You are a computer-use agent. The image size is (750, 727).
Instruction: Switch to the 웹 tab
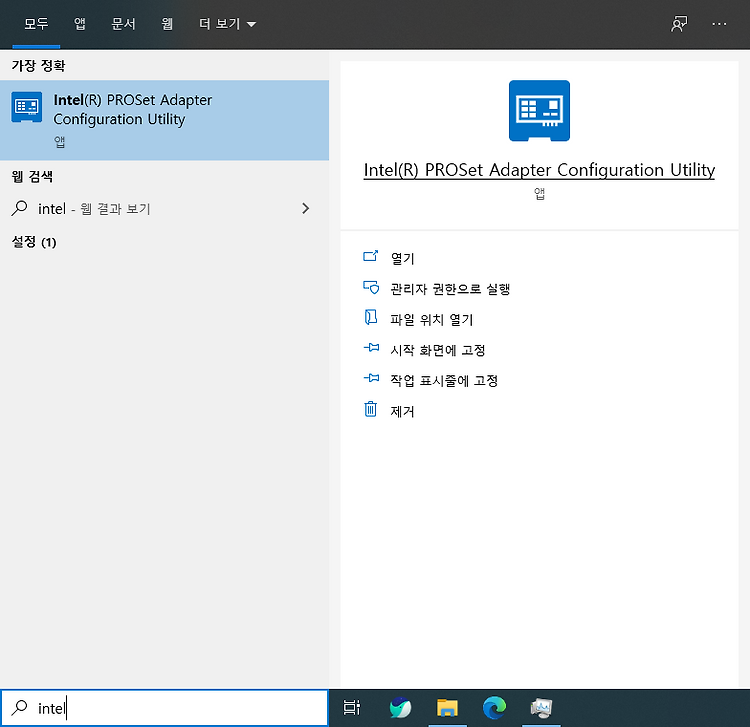166,24
